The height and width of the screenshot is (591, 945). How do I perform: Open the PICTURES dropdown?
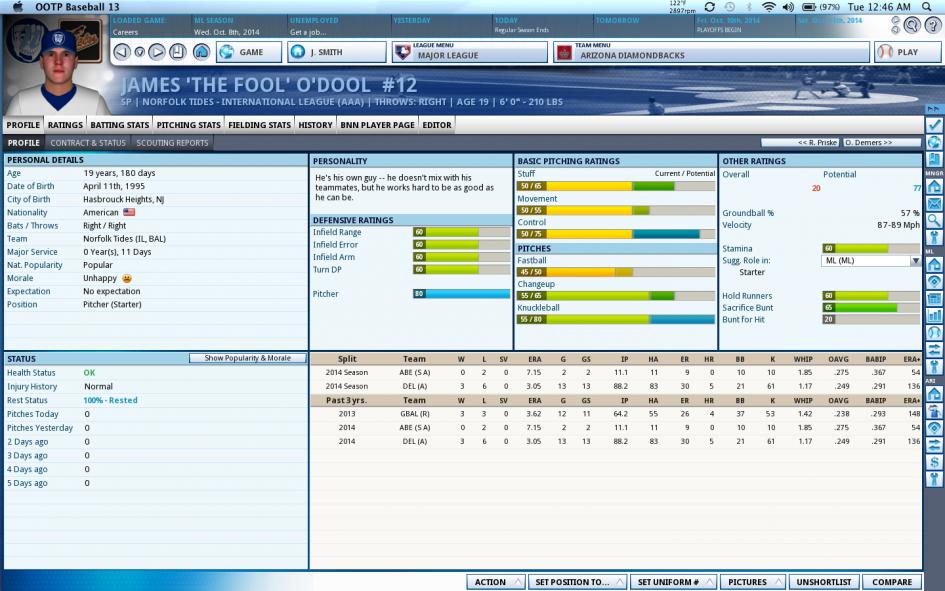click(x=753, y=582)
